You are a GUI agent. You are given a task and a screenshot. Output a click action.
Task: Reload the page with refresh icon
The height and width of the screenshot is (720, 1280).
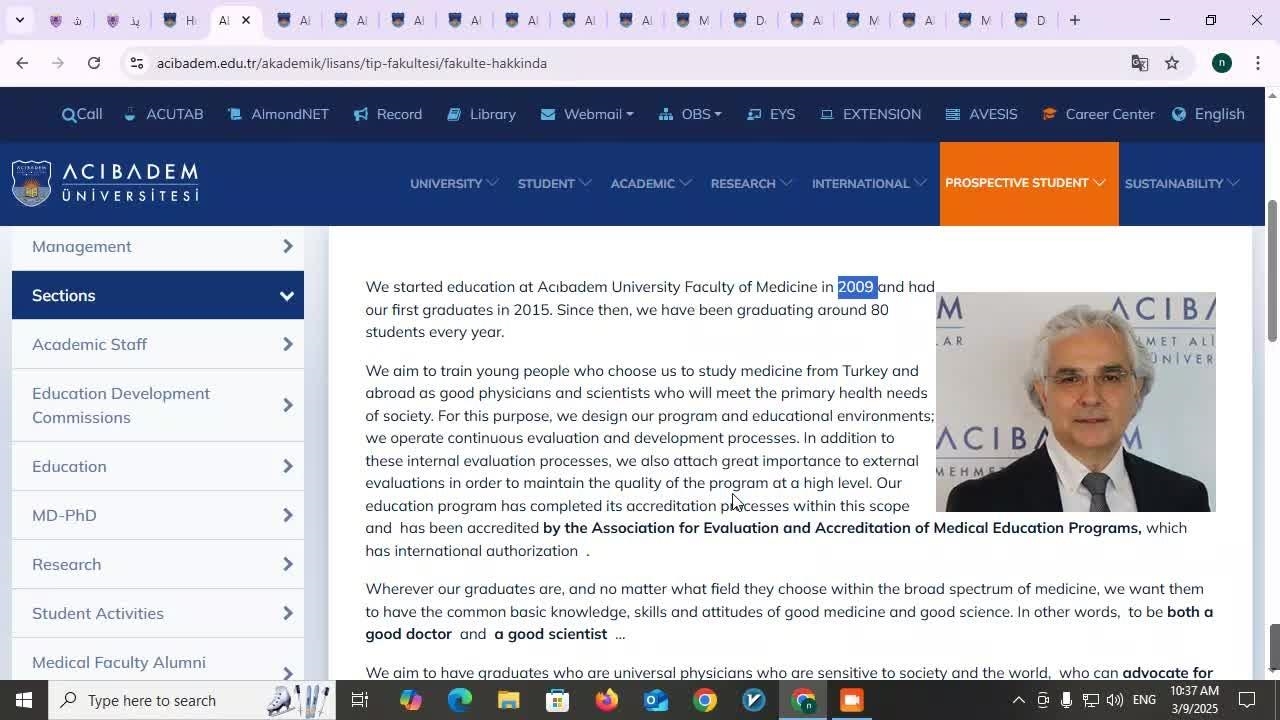pyautogui.click(x=94, y=63)
